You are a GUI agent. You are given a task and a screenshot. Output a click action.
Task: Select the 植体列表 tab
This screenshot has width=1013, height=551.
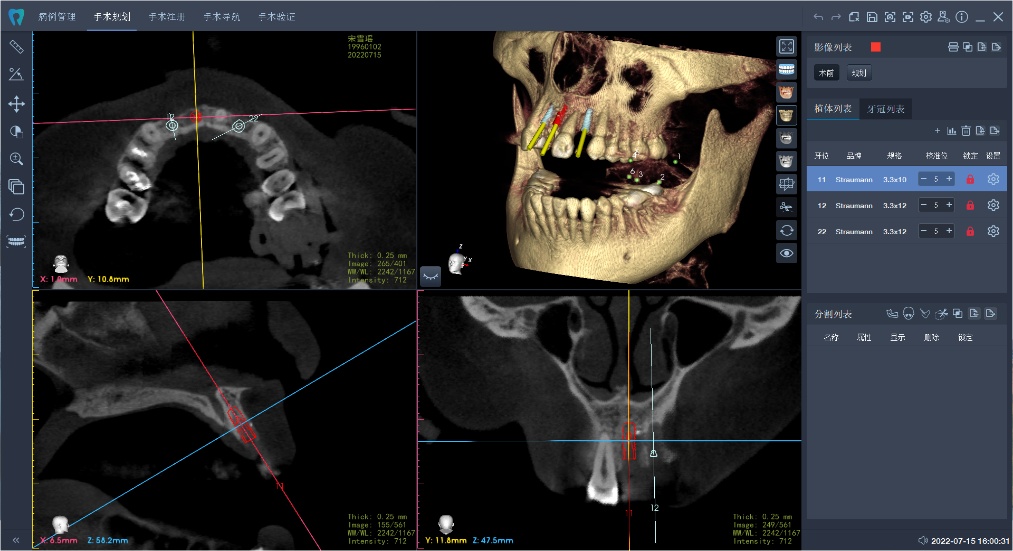[x=833, y=109]
